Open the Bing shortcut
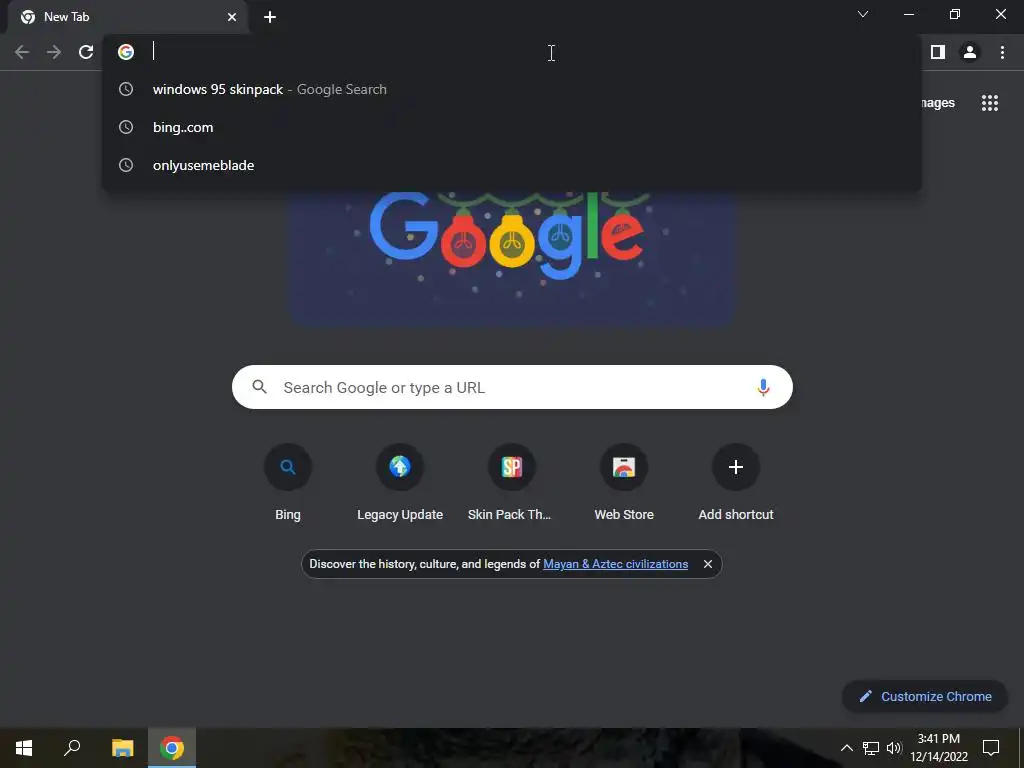 (288, 483)
